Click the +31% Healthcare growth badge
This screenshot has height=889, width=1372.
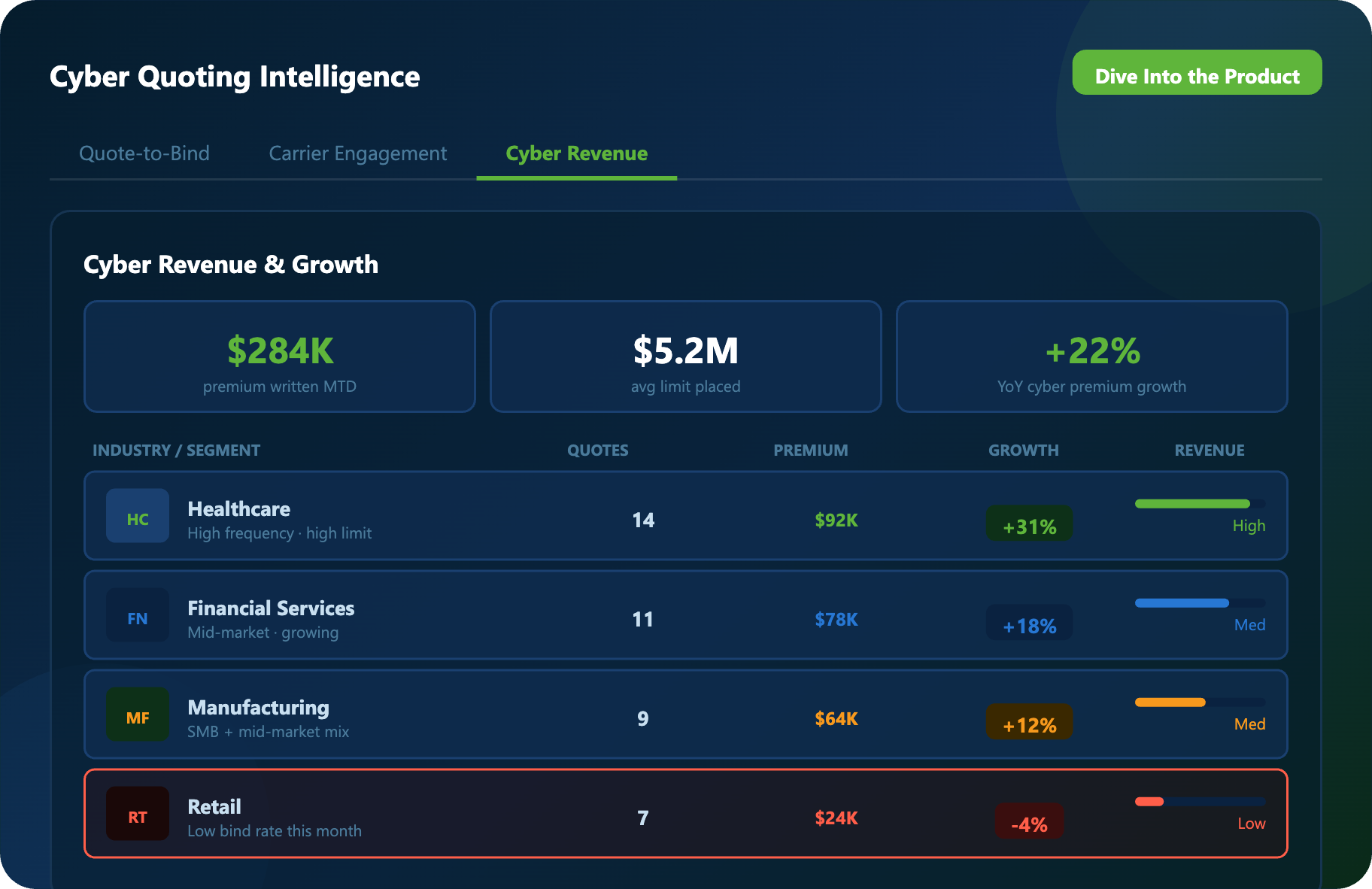click(x=1029, y=526)
